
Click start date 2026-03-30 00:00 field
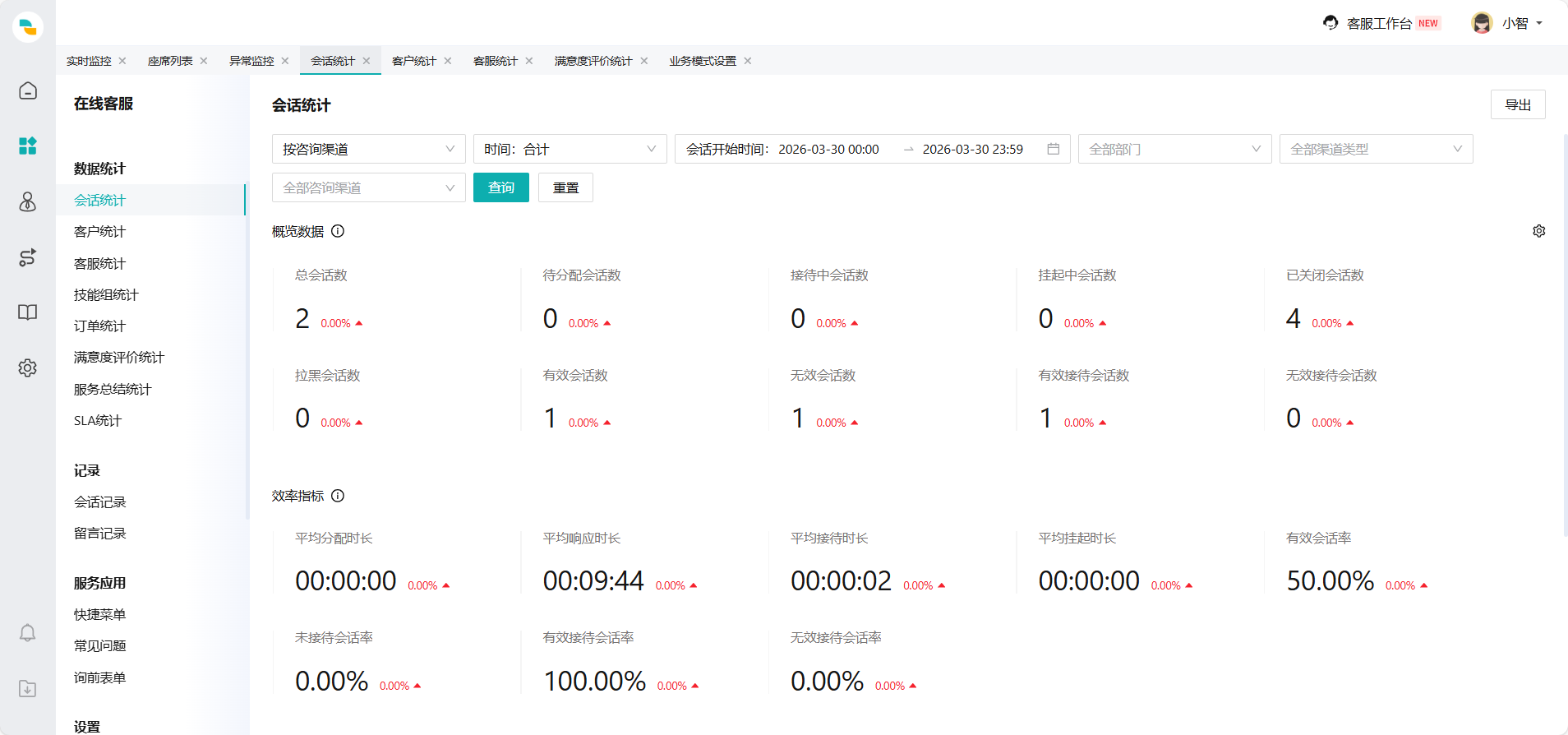(828, 149)
